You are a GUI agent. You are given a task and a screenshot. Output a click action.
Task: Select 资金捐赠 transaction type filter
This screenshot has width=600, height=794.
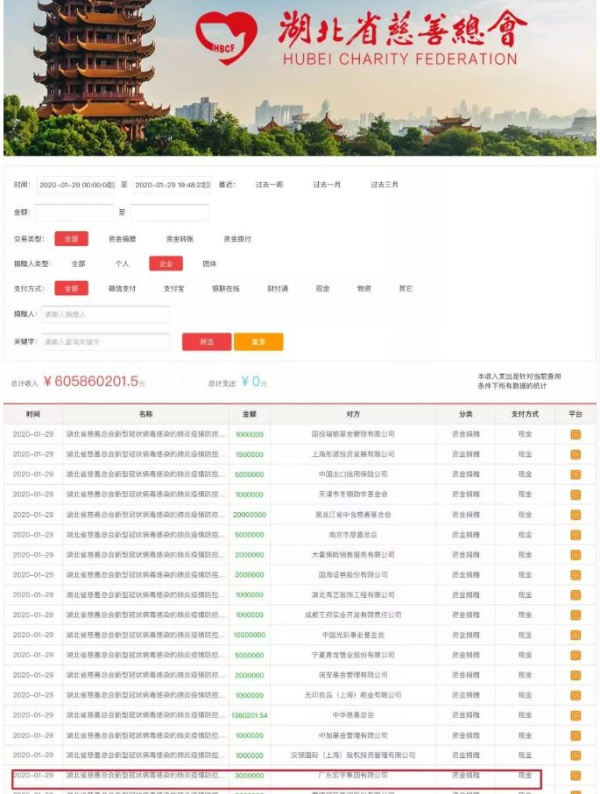click(122, 239)
